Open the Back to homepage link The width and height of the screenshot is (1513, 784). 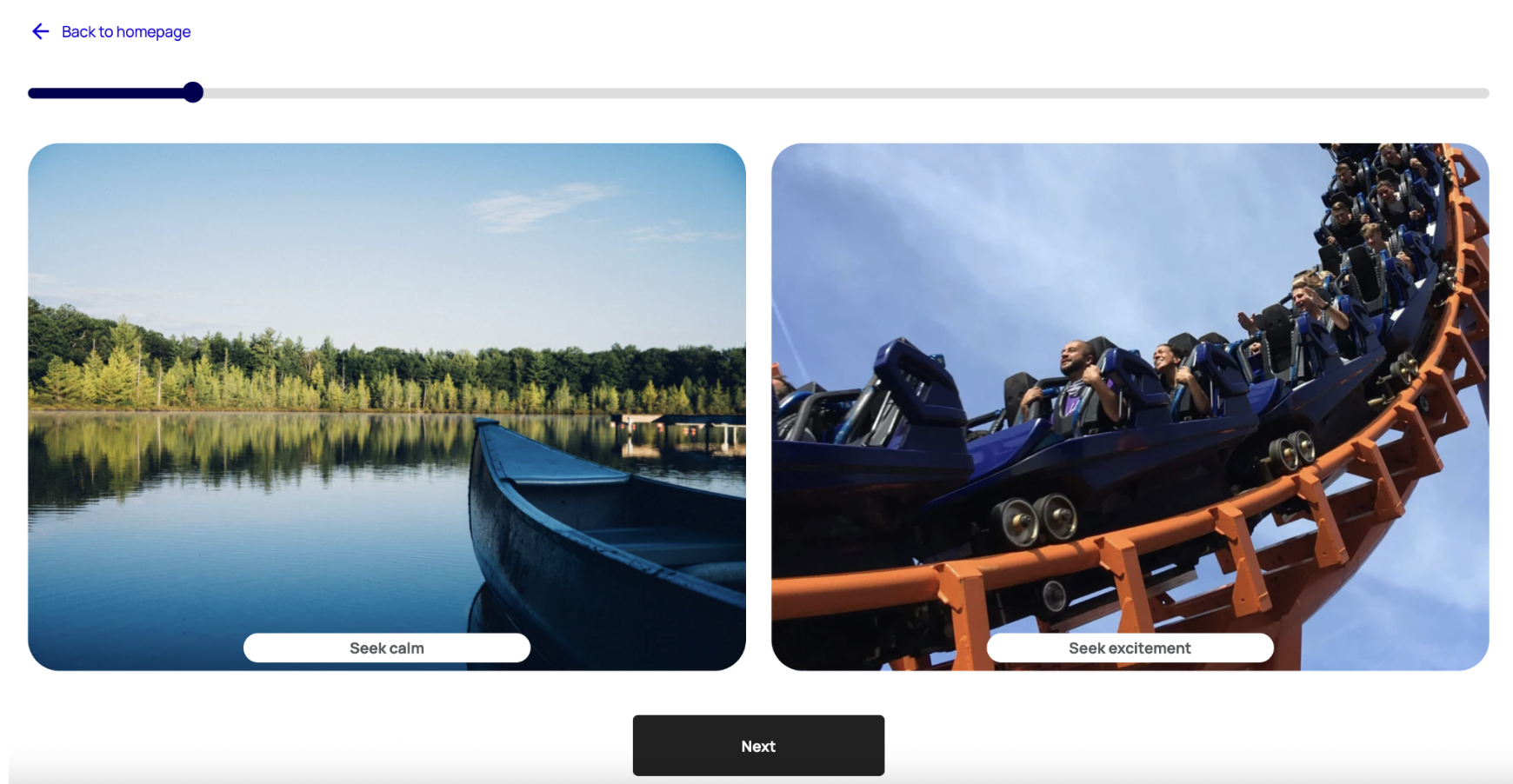(x=126, y=31)
